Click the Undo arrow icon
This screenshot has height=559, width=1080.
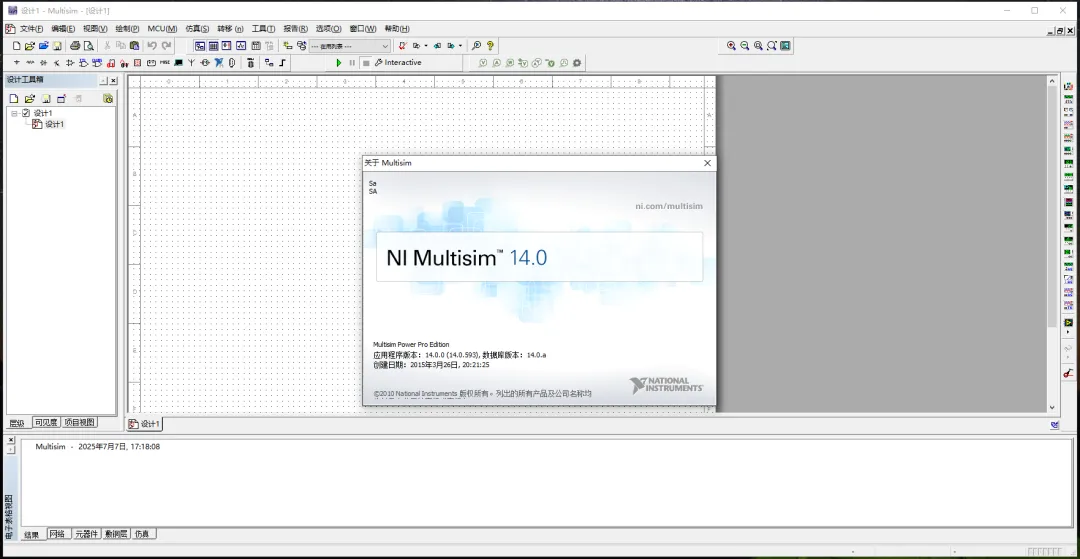152,46
